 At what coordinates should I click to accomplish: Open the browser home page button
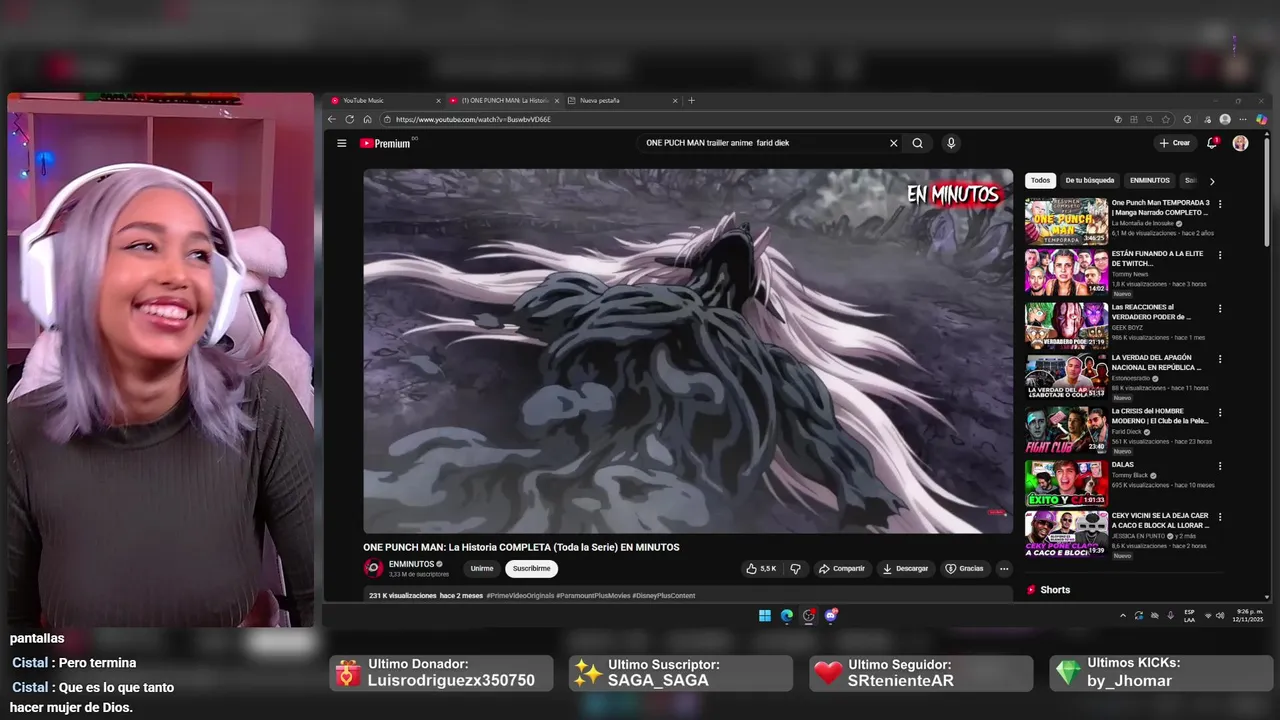tap(367, 119)
